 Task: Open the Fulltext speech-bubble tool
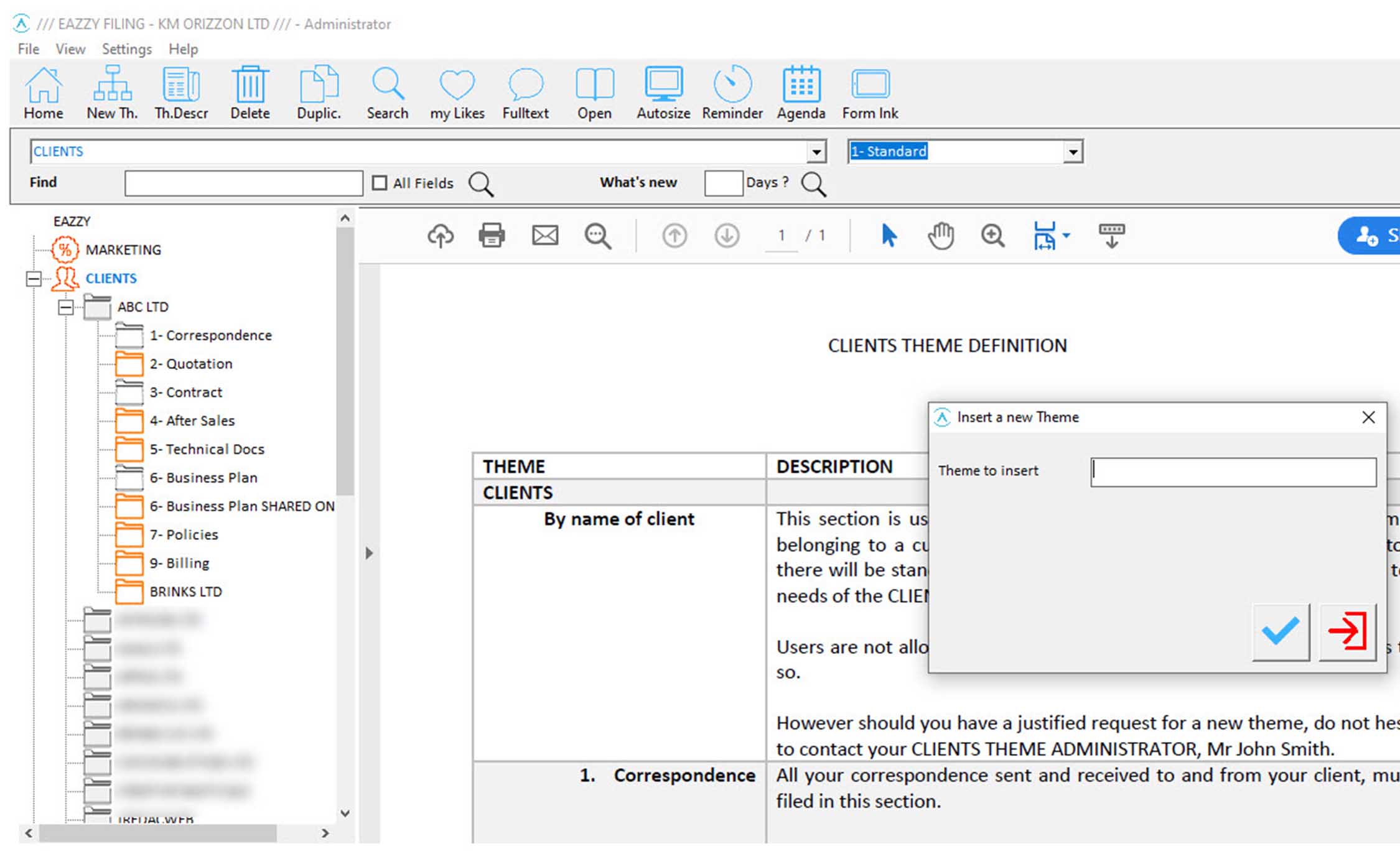pyautogui.click(x=526, y=93)
